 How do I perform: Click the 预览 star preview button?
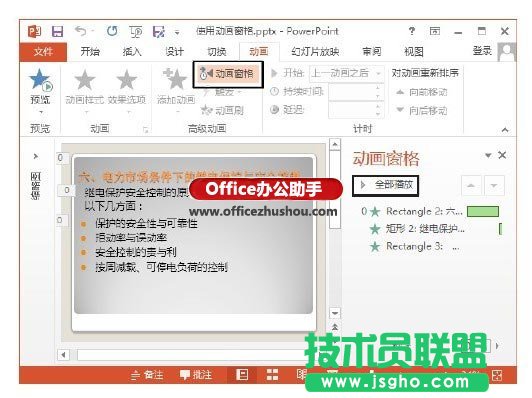(x=40, y=80)
